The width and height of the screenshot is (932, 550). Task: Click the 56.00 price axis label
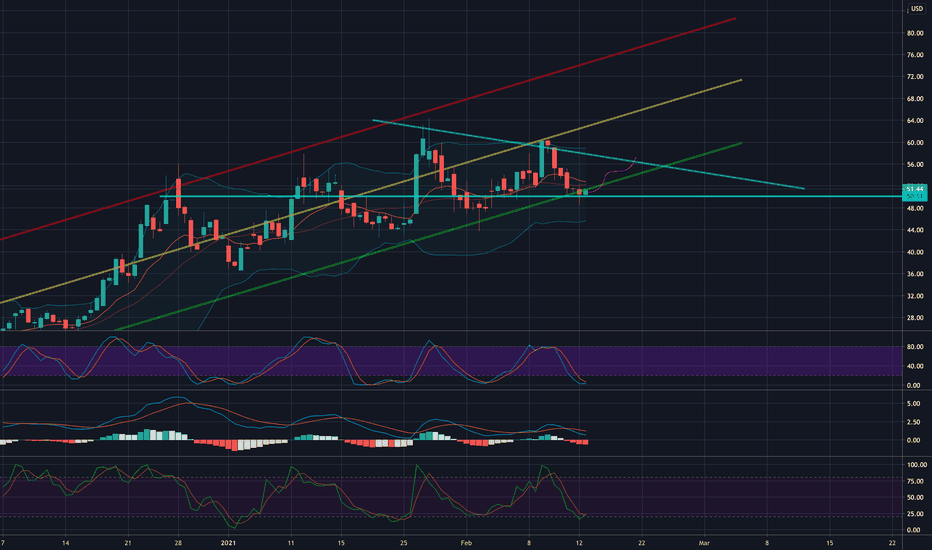(915, 165)
